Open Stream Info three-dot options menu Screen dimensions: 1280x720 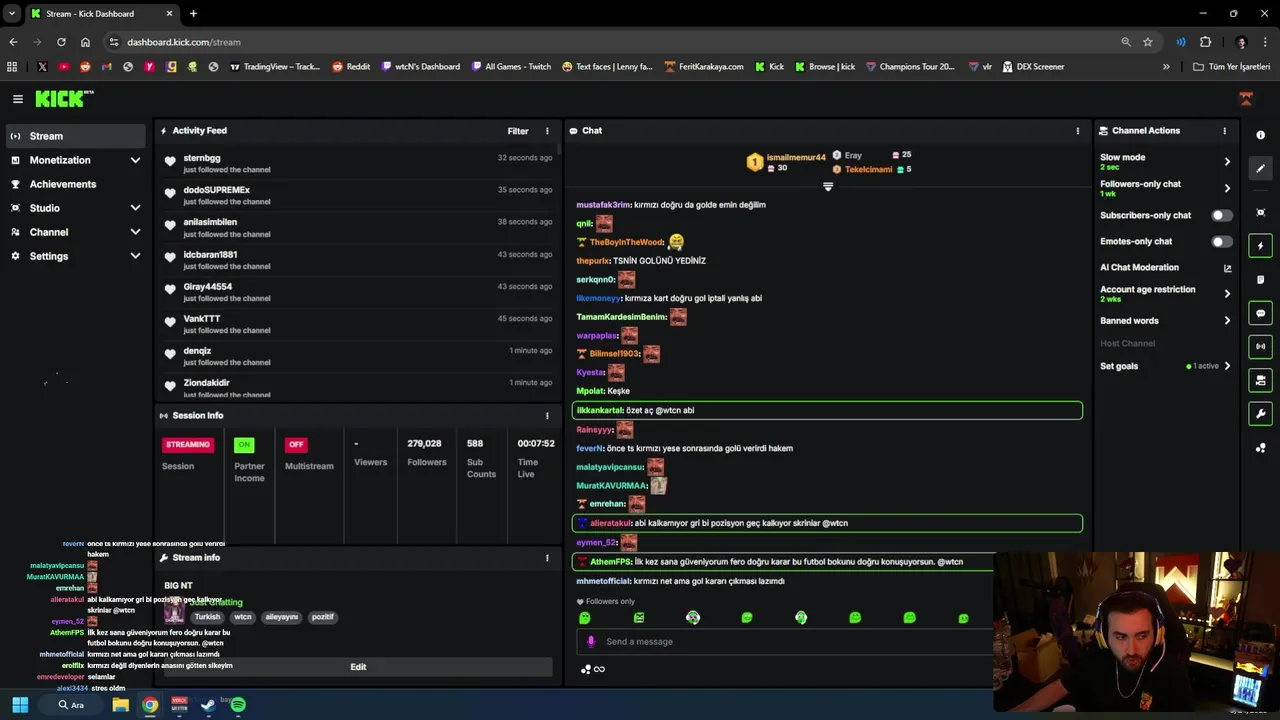[x=547, y=558]
